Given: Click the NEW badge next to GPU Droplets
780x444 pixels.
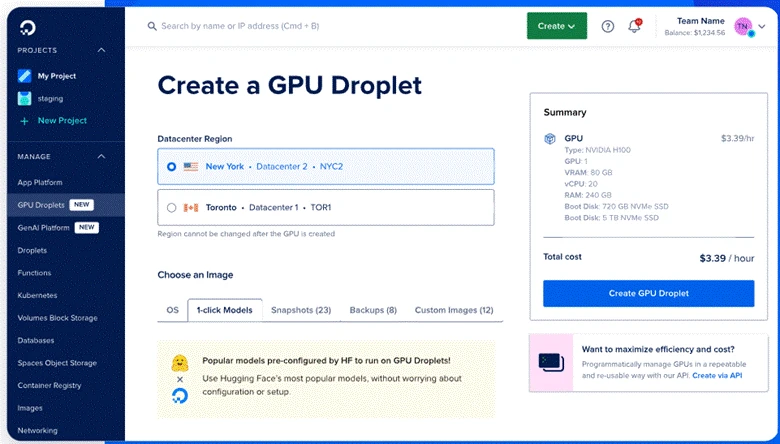Looking at the screenshot, I should tap(82, 205).
